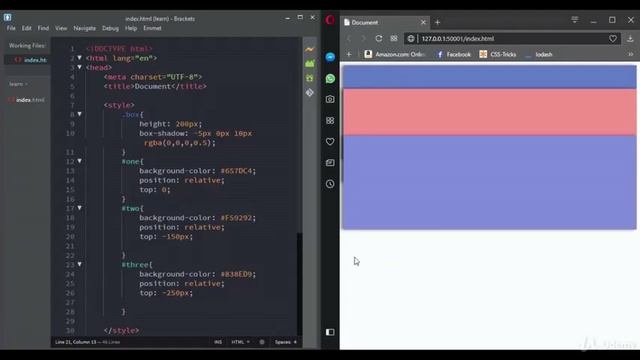Viewport: 640px width, 360px height.
Task: Collapse the html tag fold arrow on line 2
Action: coord(80,58)
